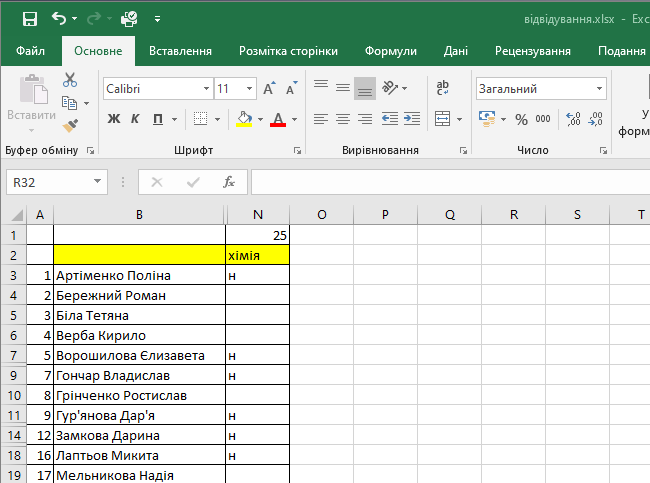Expand underline style dropdown arrow
This screenshot has width=650, height=483.
175,119
